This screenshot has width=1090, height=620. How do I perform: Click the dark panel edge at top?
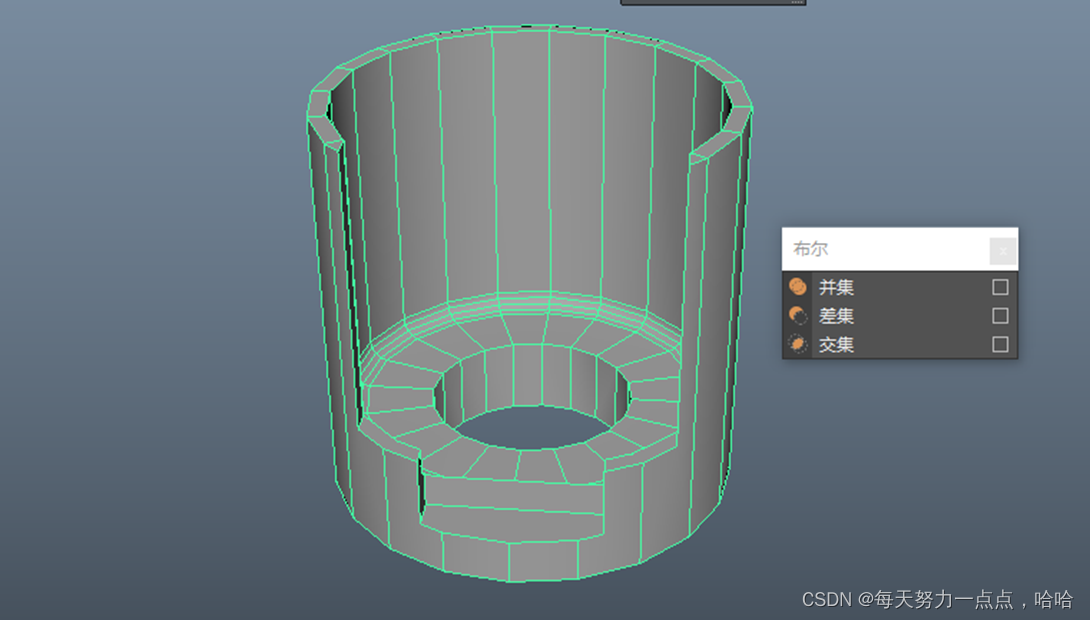(712, 2)
